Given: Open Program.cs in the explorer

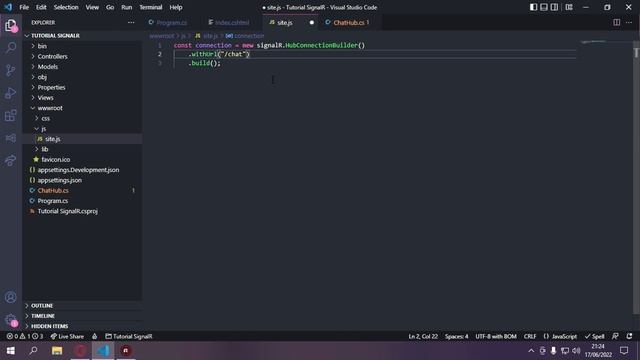Looking at the screenshot, I should 82,201.
